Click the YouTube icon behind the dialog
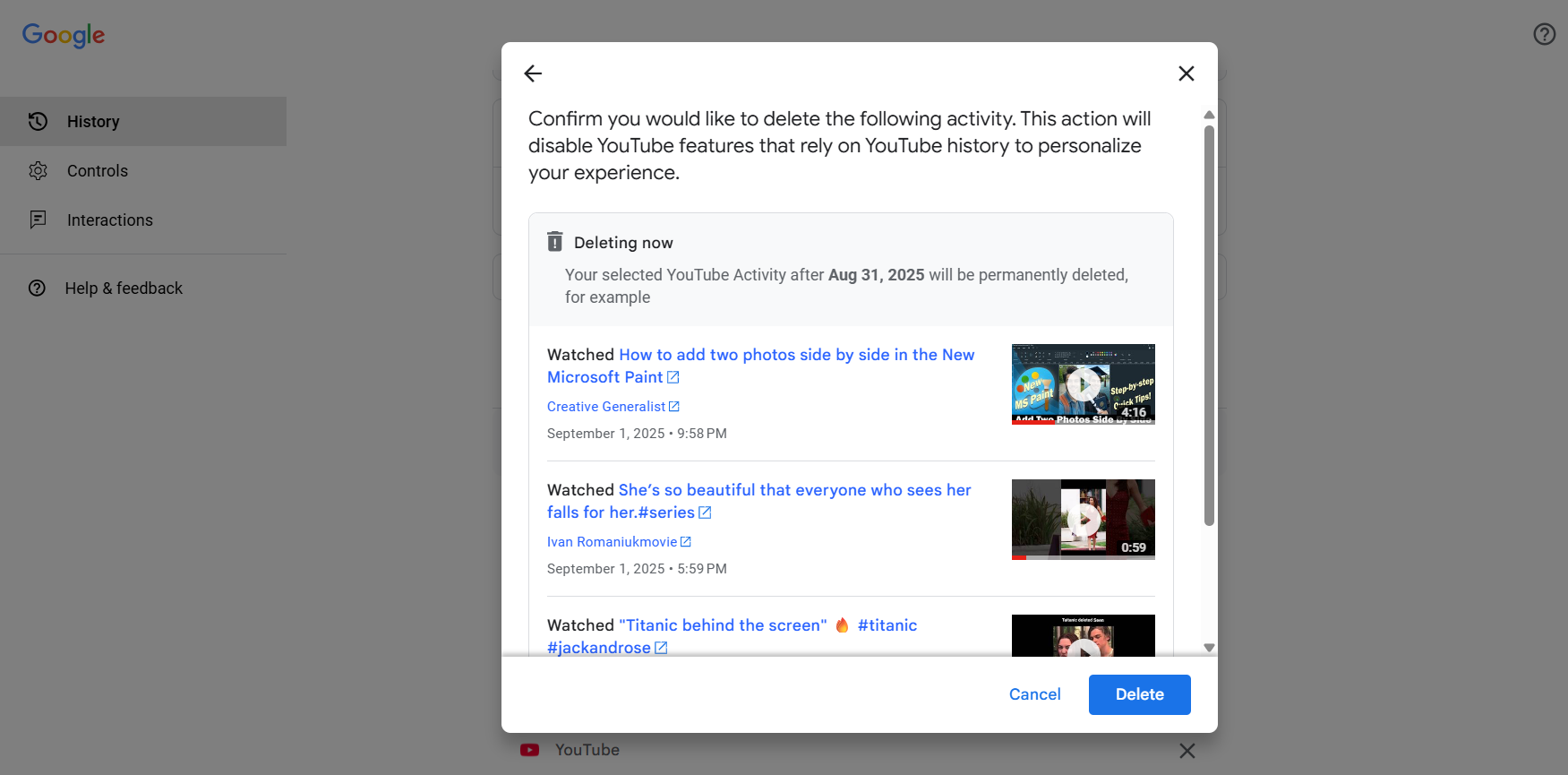This screenshot has height=775, width=1568. coord(530,750)
